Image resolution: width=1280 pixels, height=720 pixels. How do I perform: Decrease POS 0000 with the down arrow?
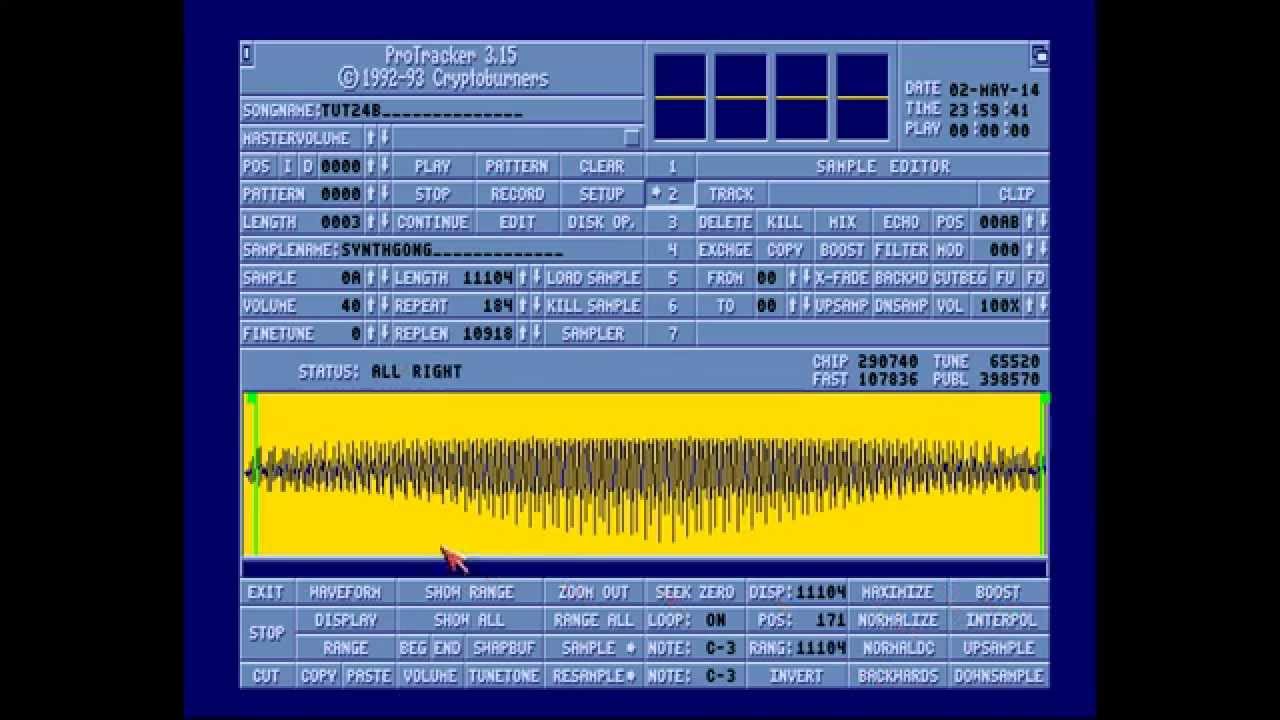click(385, 166)
